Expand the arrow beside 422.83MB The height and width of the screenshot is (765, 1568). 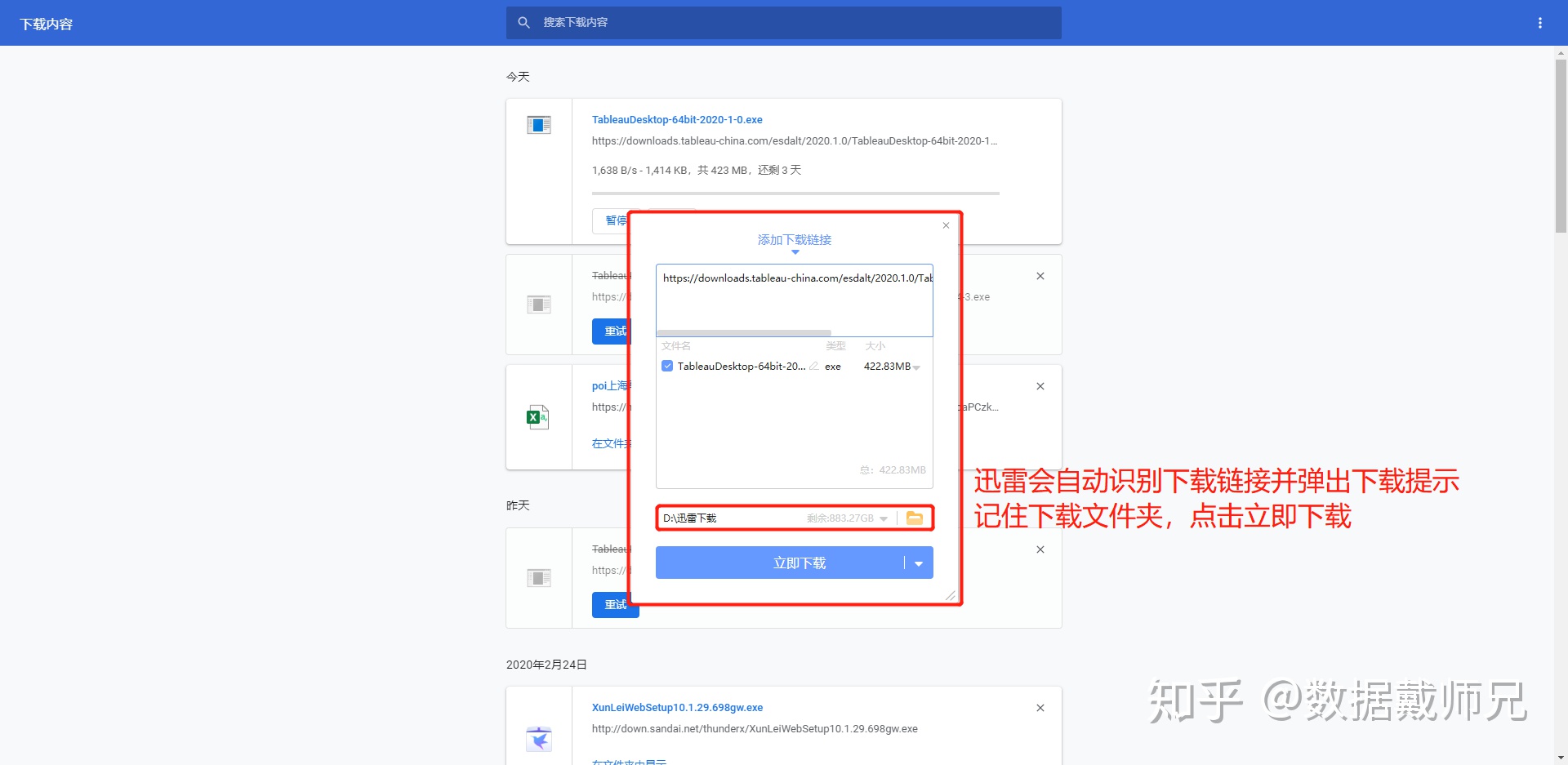916,367
